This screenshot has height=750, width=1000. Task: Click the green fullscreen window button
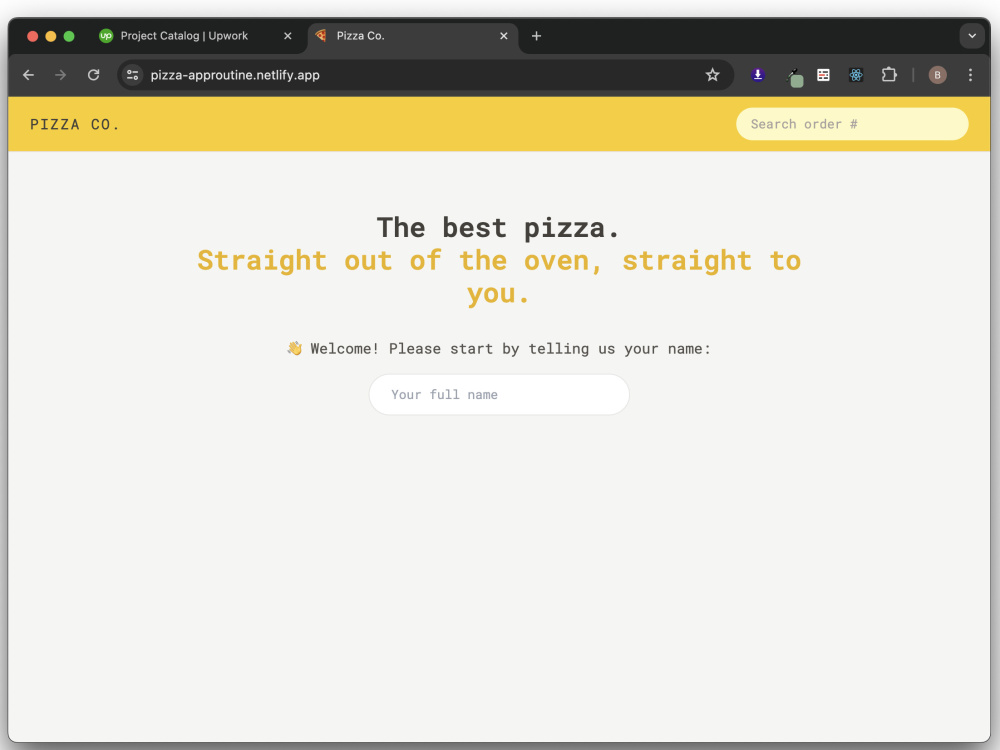point(69,36)
